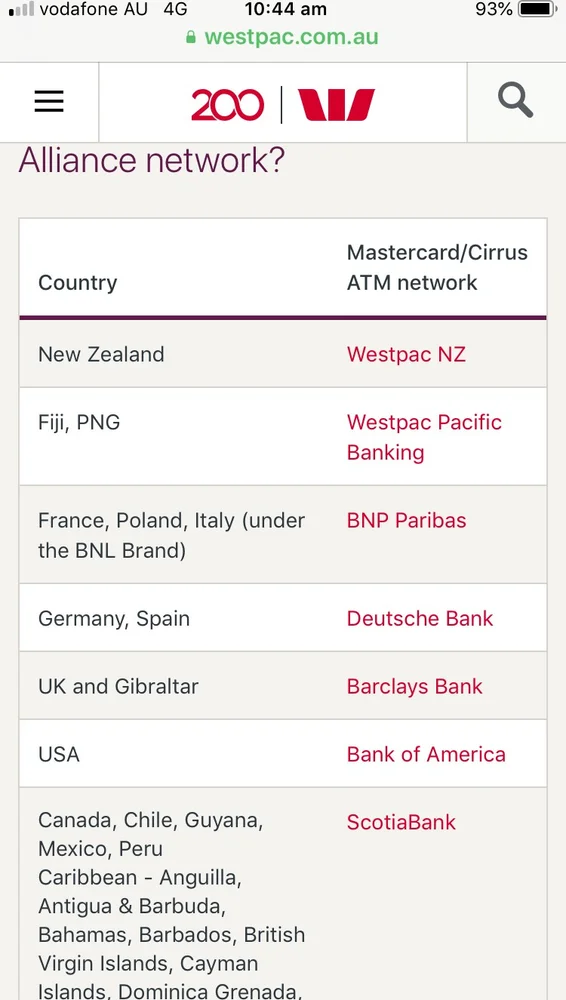Screen dimensions: 566x1000
Task: Open the Westpac Pacific Banking link
Action: point(424,437)
